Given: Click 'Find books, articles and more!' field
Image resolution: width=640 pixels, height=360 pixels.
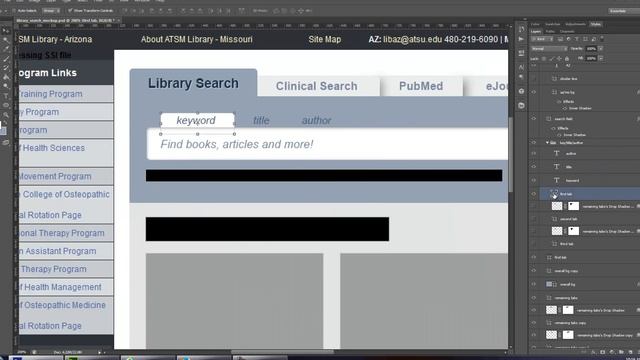Looking at the screenshot, I should click(328, 144).
